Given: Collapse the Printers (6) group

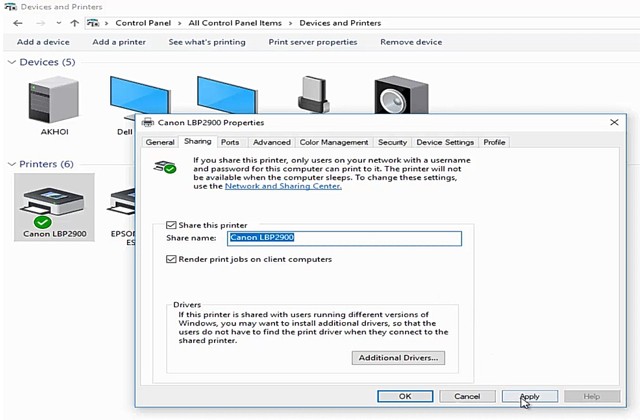Looking at the screenshot, I should tap(11, 164).
